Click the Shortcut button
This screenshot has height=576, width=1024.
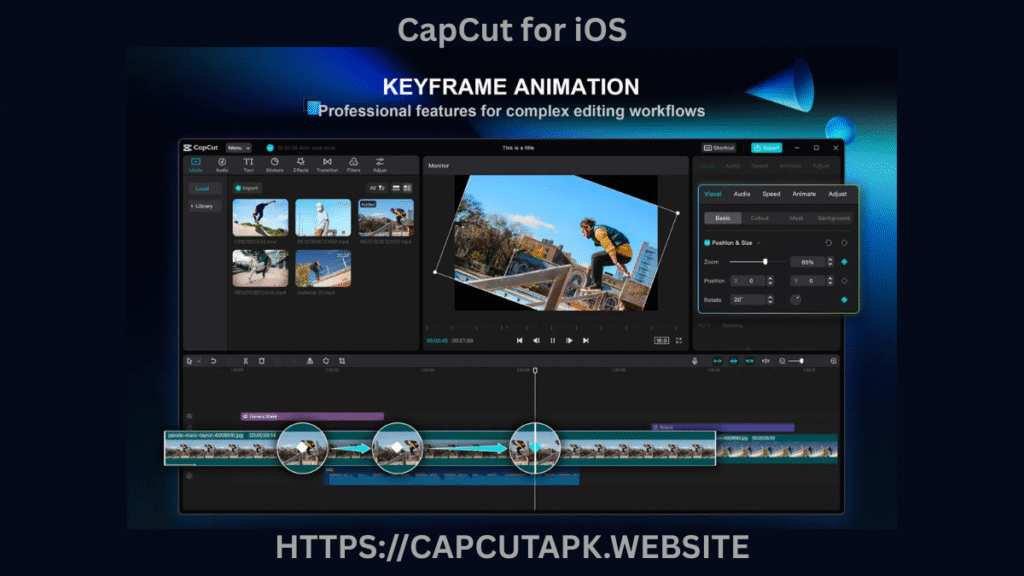(719, 148)
